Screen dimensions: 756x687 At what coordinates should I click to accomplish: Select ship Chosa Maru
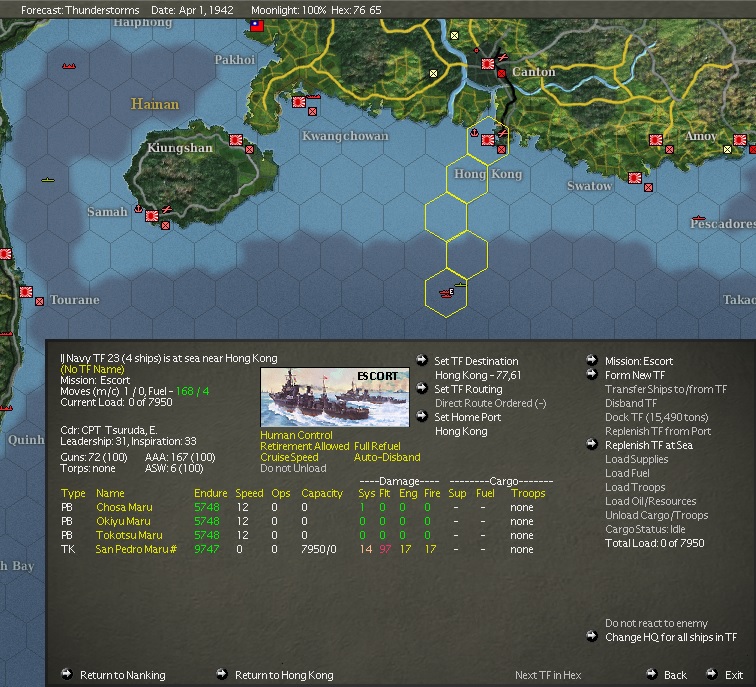(124, 507)
